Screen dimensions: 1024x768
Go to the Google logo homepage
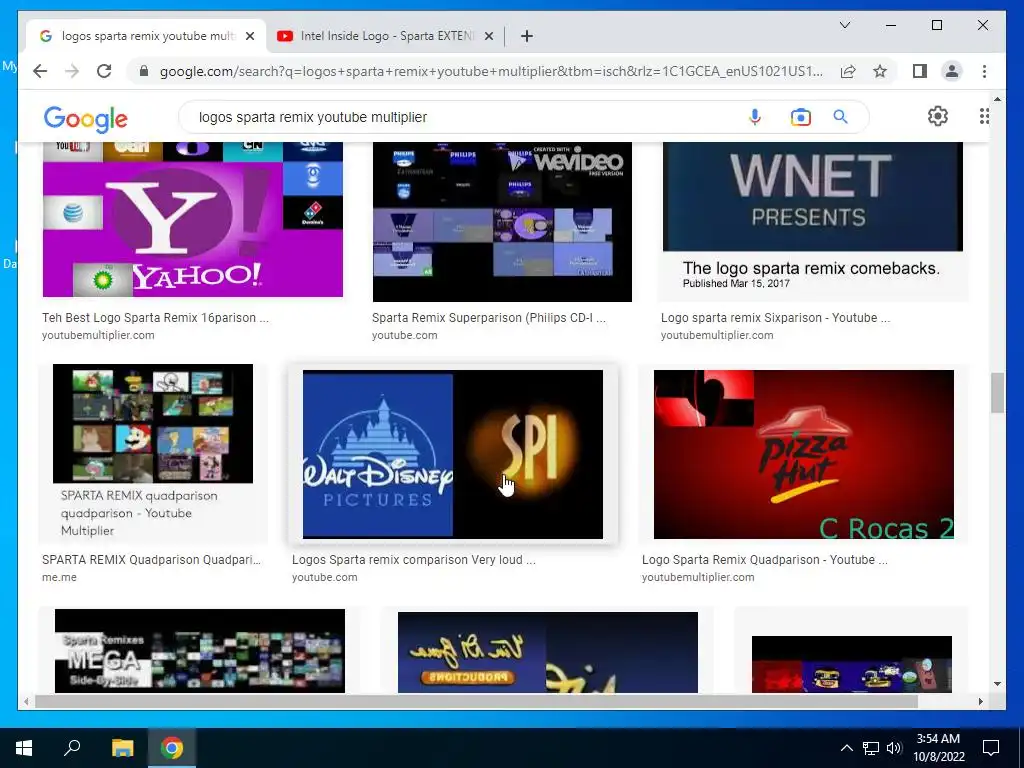[x=86, y=119]
